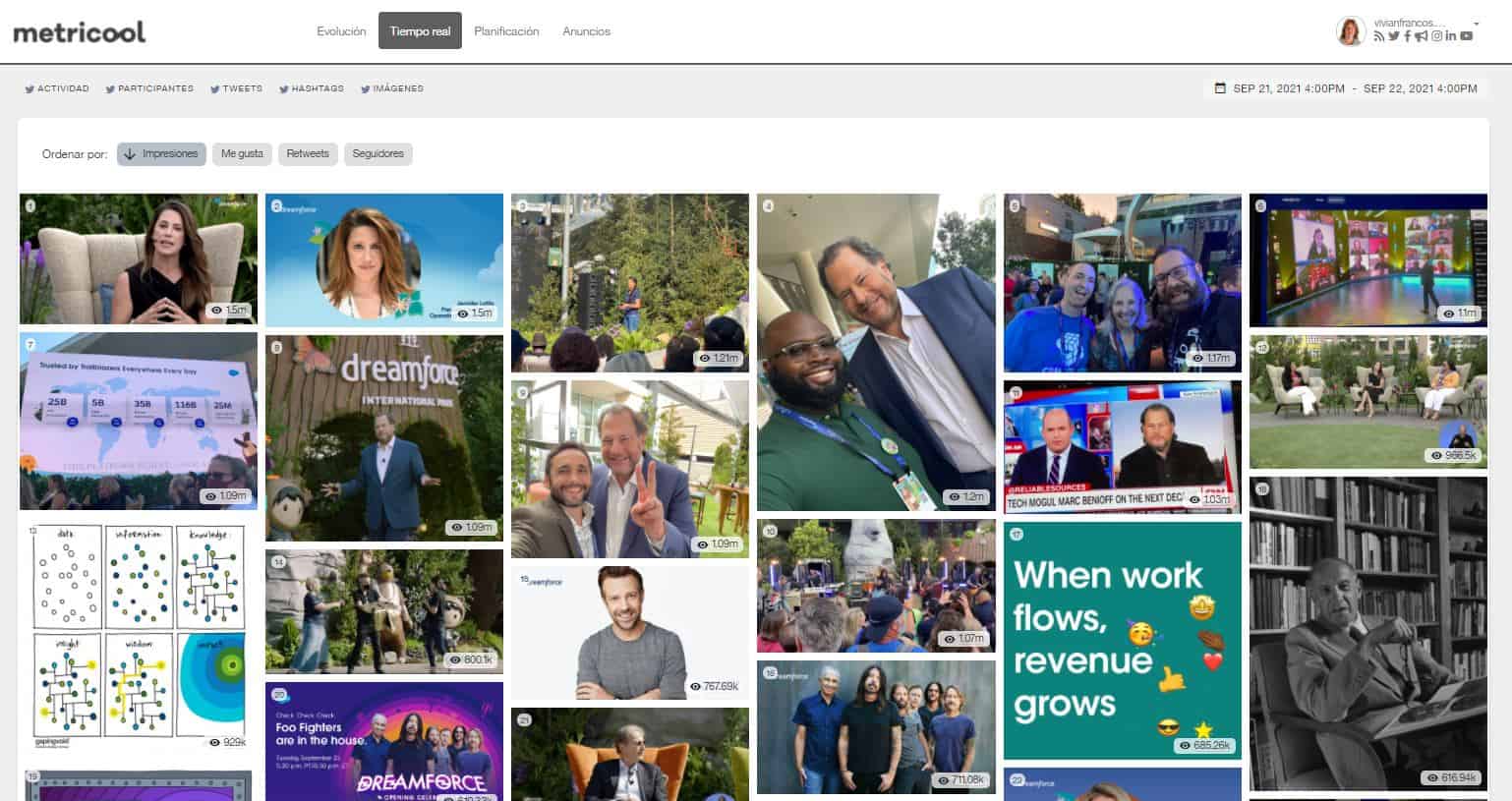Click the 1.21m impressions count on image 3
Viewport: 1512px width, 801px height.
pyautogui.click(x=719, y=359)
